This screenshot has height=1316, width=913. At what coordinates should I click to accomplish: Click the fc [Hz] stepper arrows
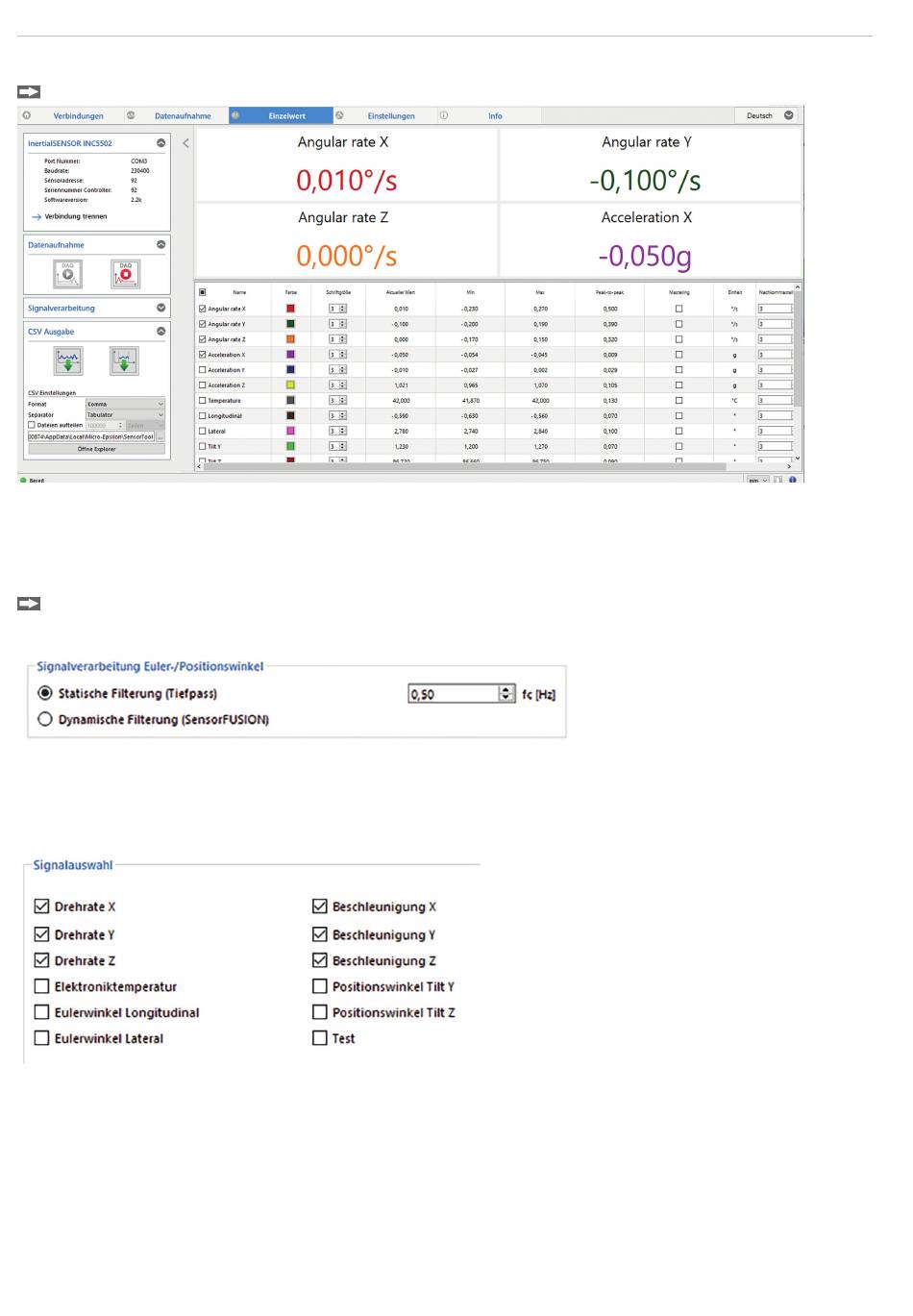point(506,694)
